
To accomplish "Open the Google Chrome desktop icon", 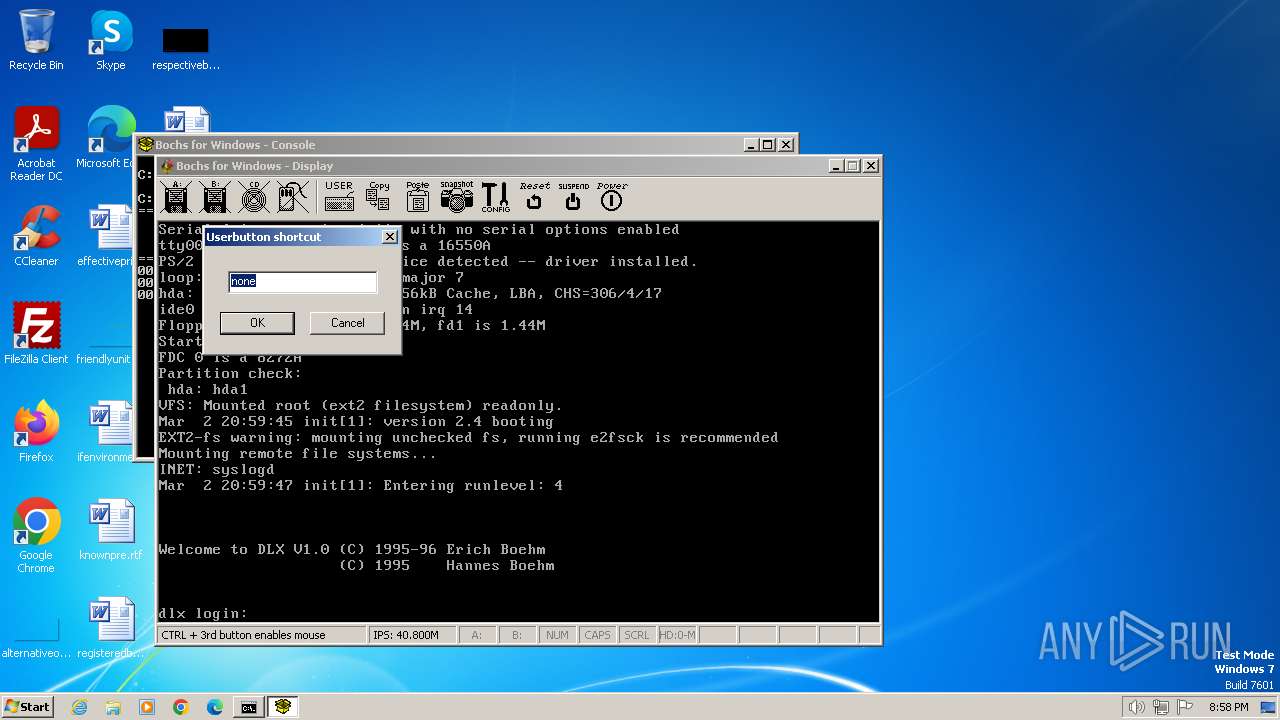I will (x=36, y=536).
